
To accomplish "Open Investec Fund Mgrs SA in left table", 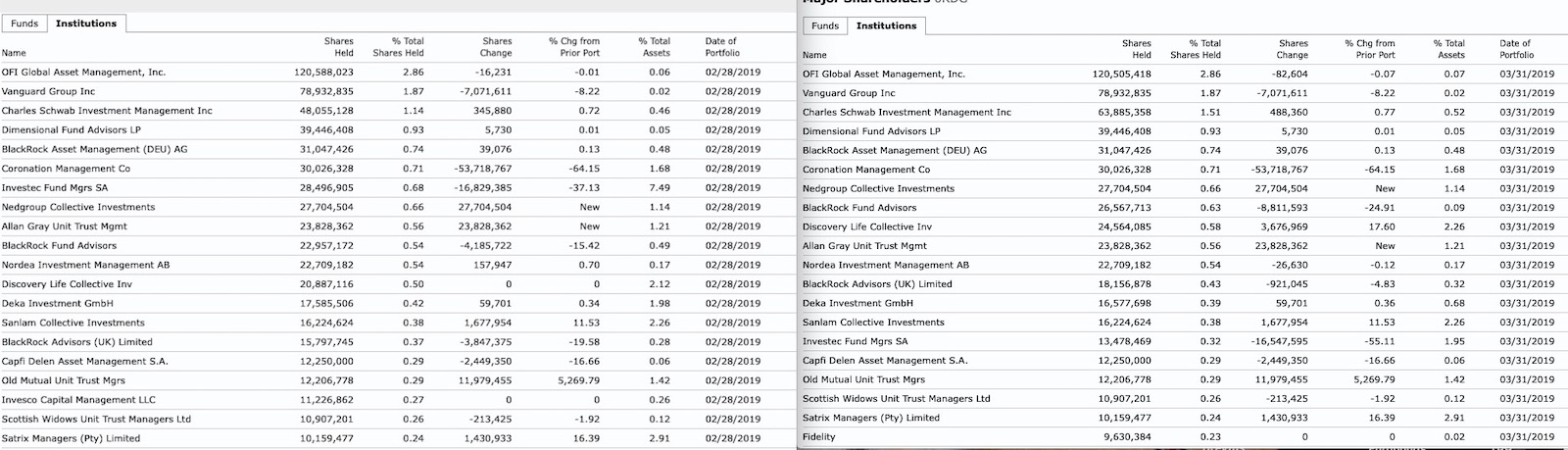I will coord(55,187).
